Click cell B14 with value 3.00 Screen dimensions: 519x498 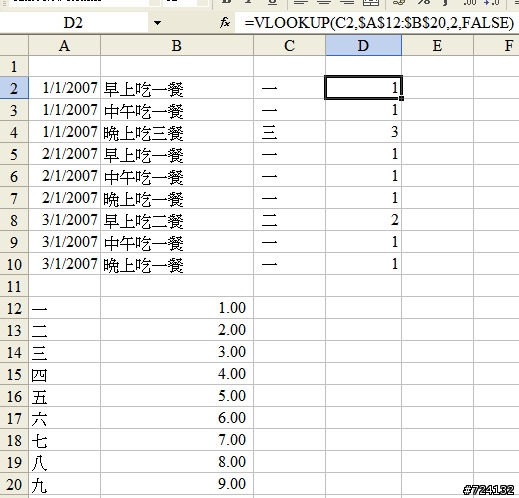click(x=177, y=352)
